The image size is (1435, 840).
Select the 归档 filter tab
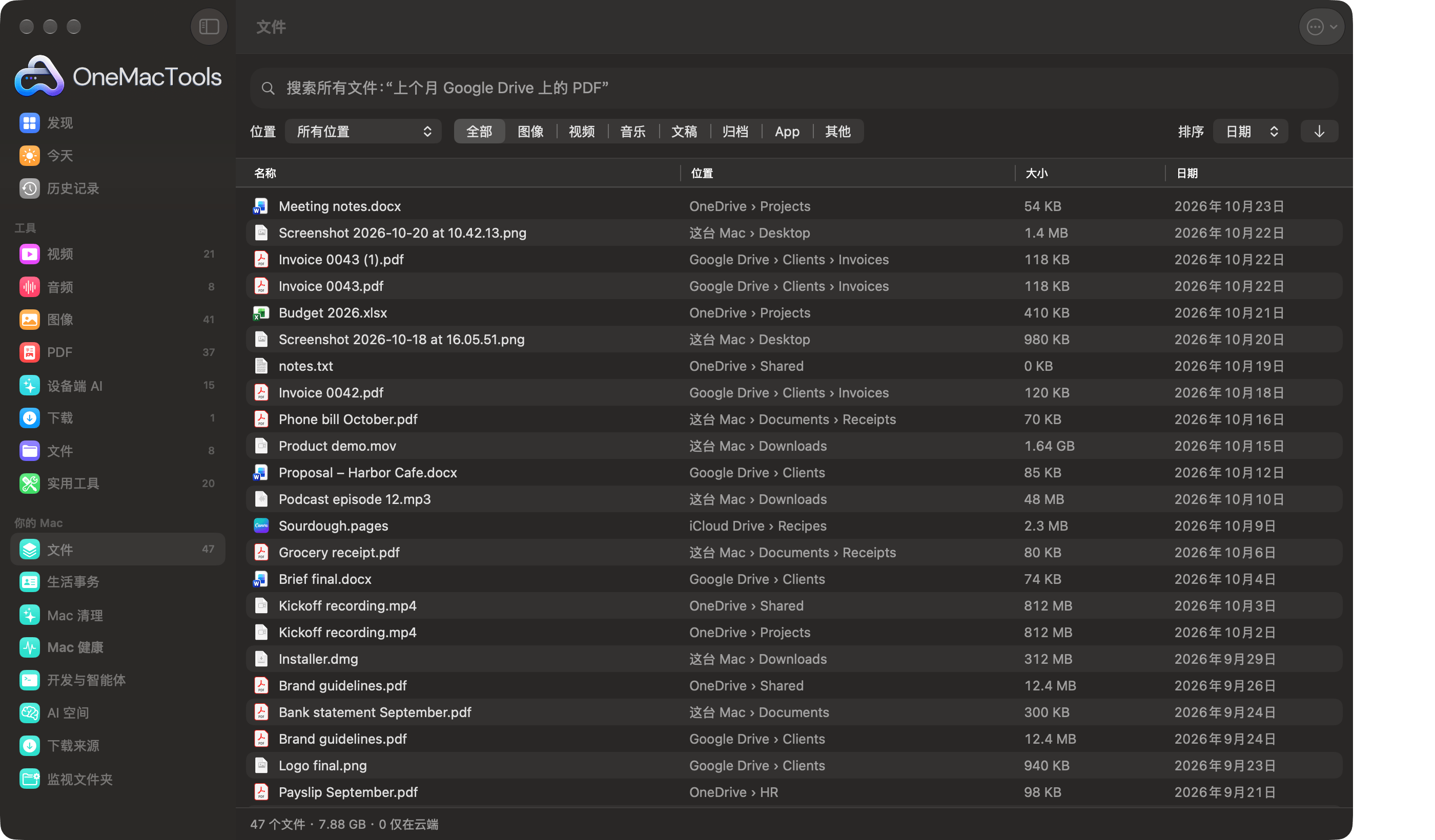pos(735,132)
